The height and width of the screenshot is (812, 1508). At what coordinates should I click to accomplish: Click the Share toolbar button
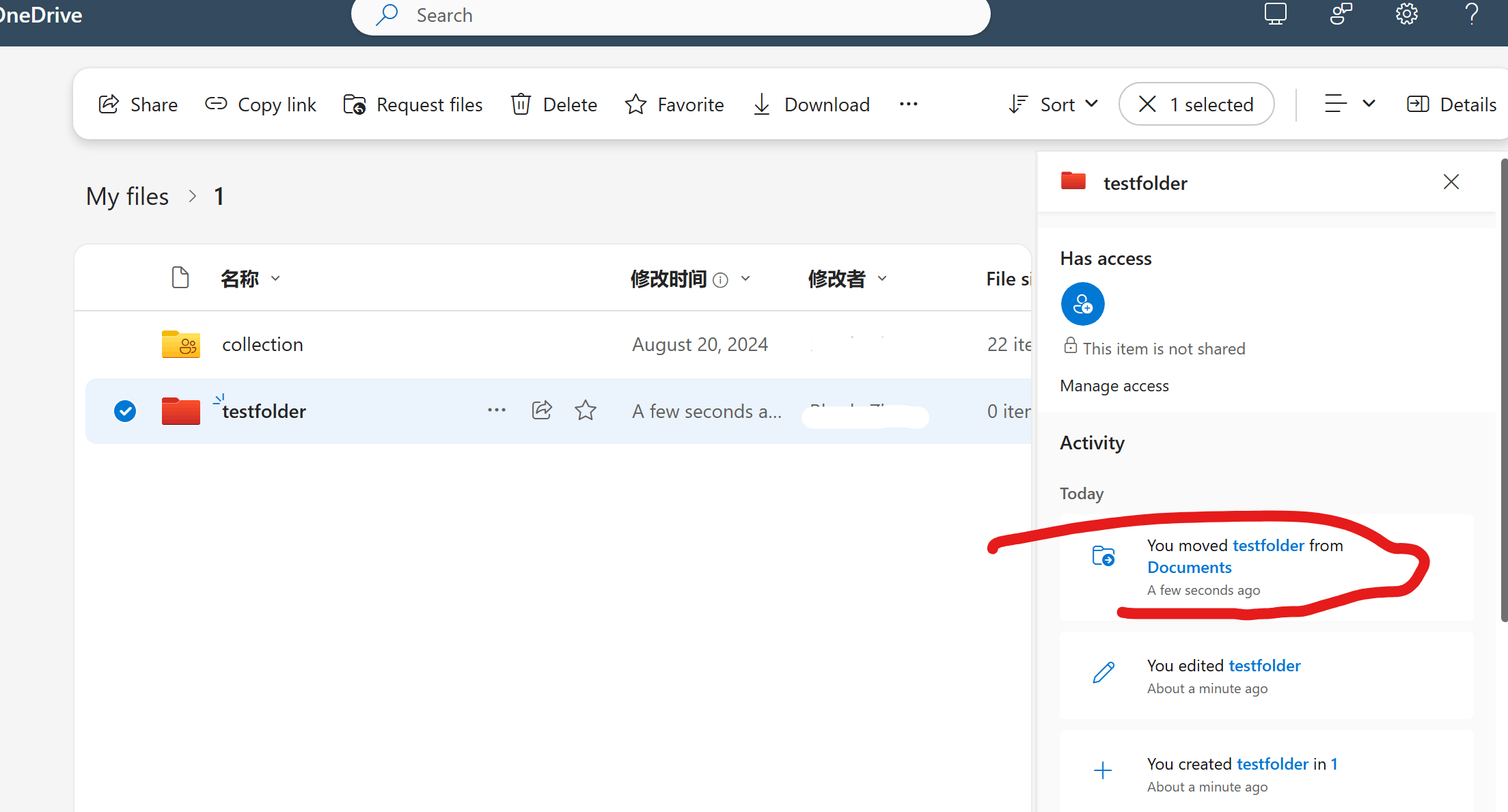click(138, 104)
